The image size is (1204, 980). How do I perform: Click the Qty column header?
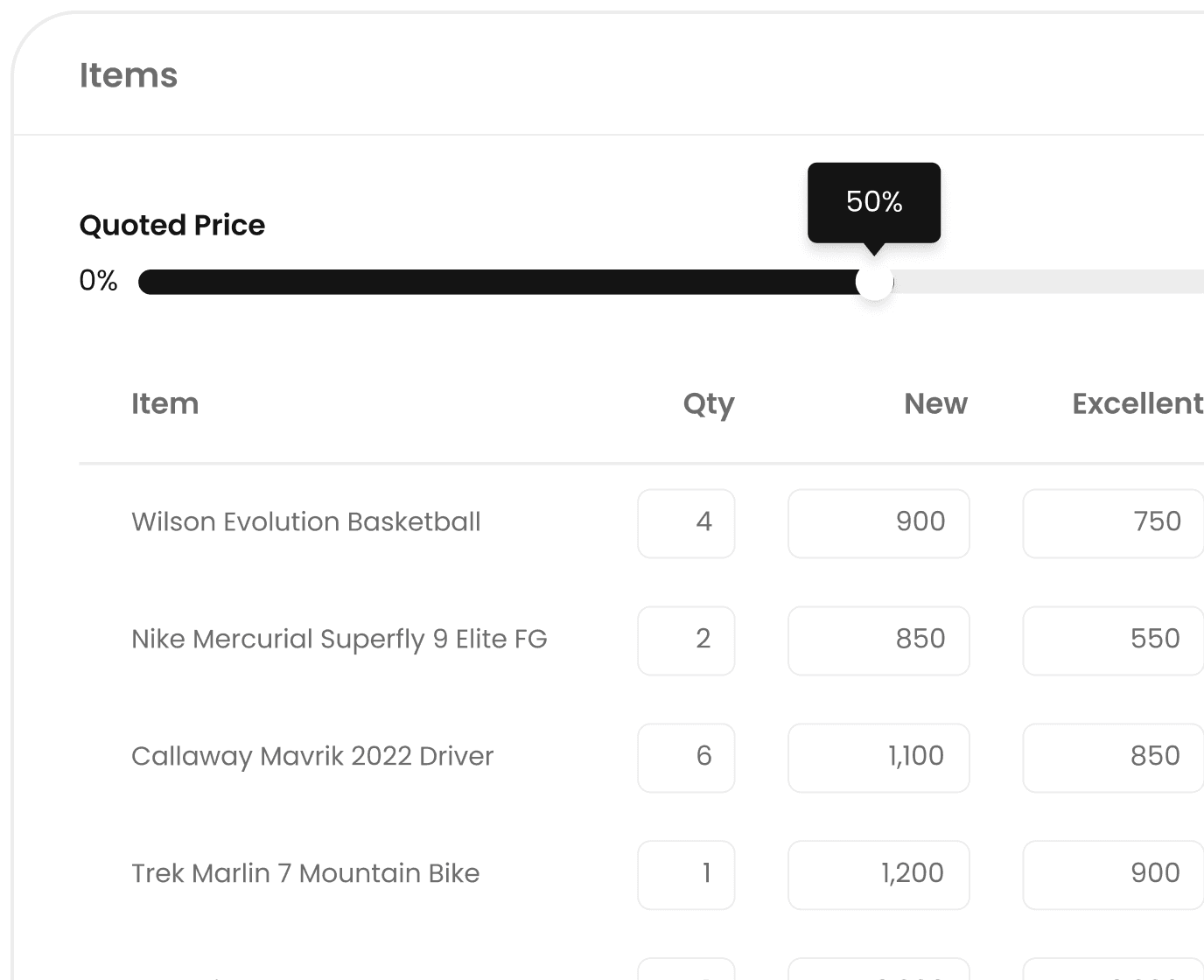click(709, 404)
